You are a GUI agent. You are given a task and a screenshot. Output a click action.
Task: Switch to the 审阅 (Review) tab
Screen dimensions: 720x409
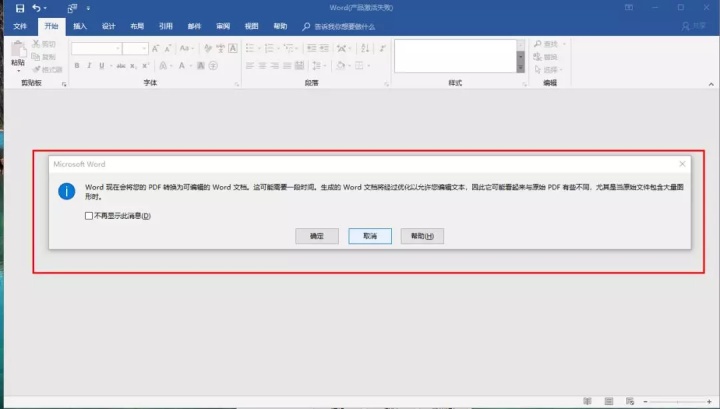[x=223, y=26]
